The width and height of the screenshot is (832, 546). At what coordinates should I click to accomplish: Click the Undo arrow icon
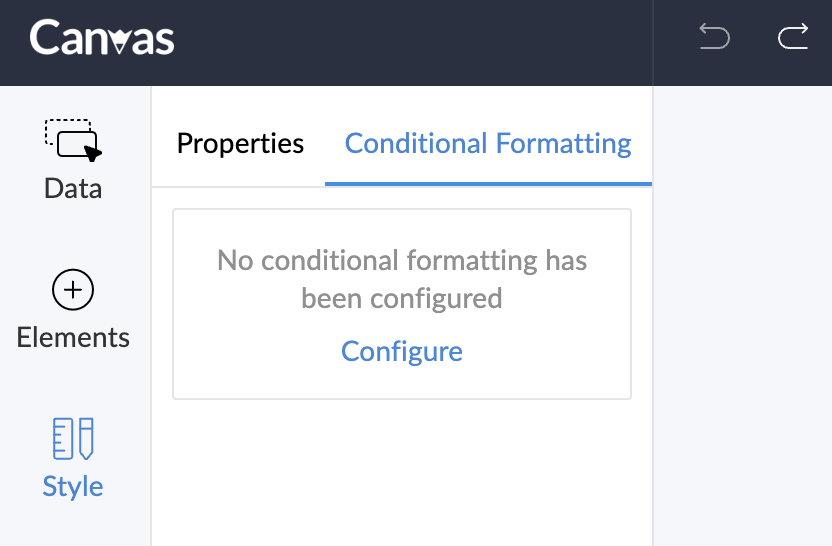point(714,38)
